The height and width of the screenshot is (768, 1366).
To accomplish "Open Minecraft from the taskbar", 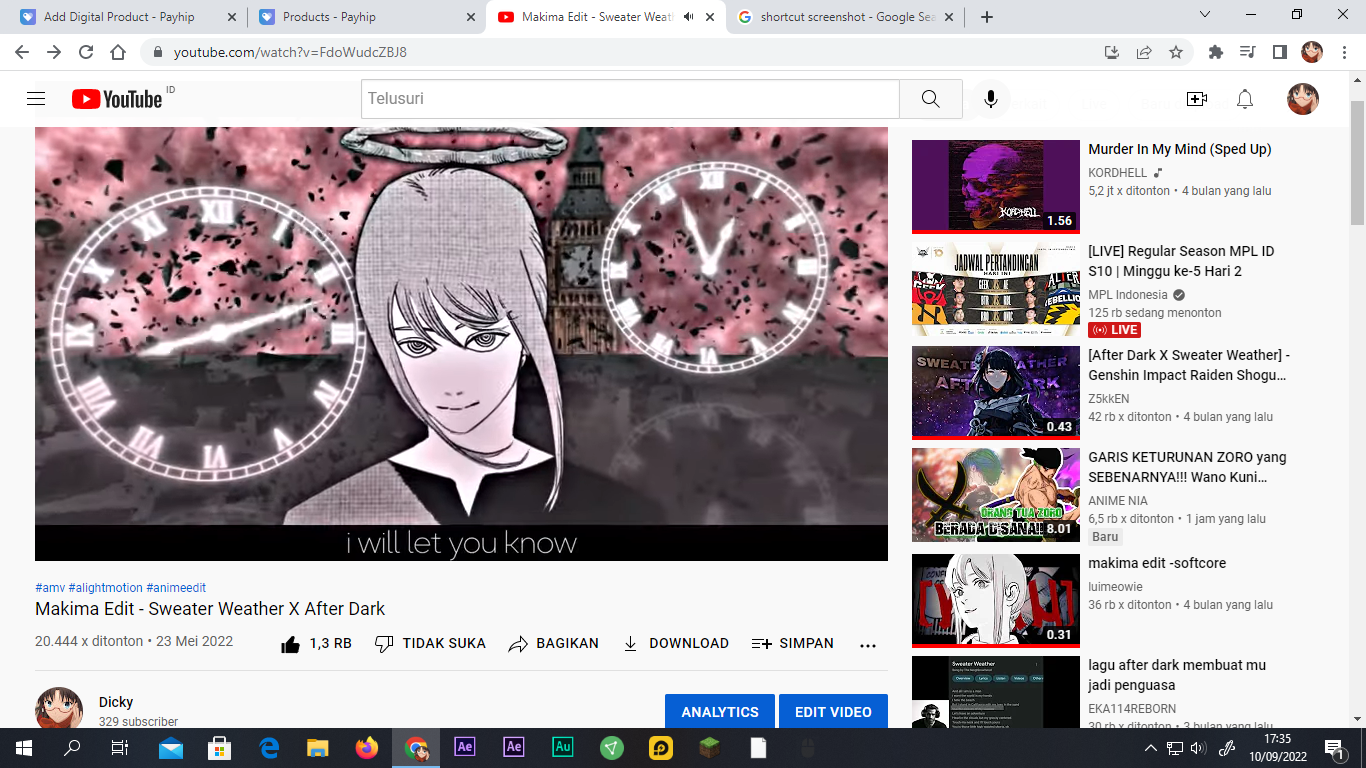I will pos(710,748).
